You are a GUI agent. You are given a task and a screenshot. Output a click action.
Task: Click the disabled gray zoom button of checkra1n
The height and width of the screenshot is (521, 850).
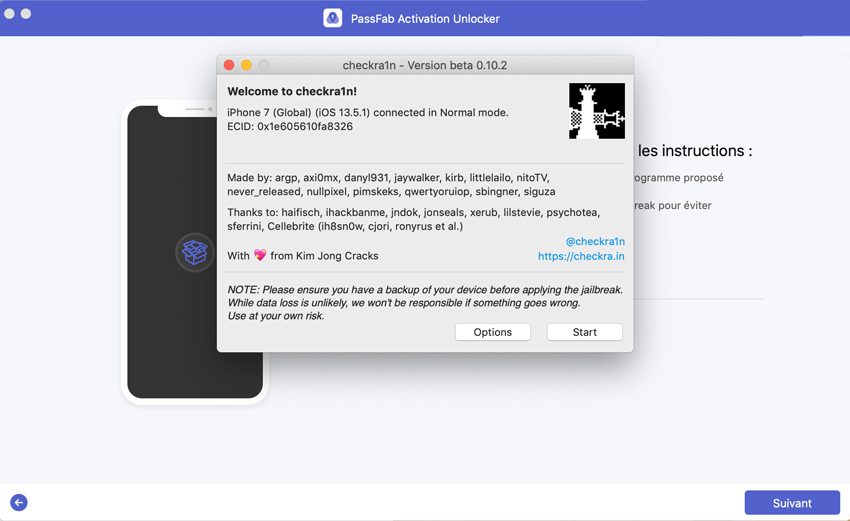coord(263,65)
